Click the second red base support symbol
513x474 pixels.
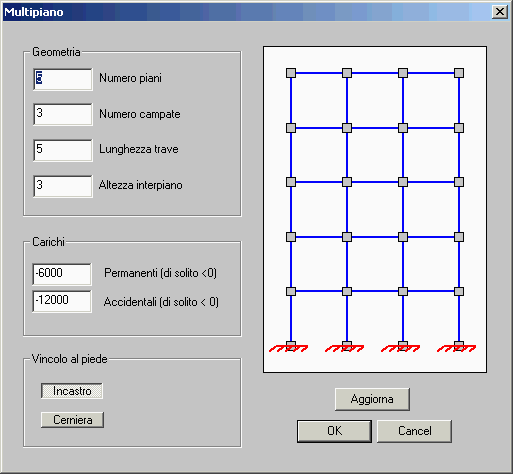(345, 348)
